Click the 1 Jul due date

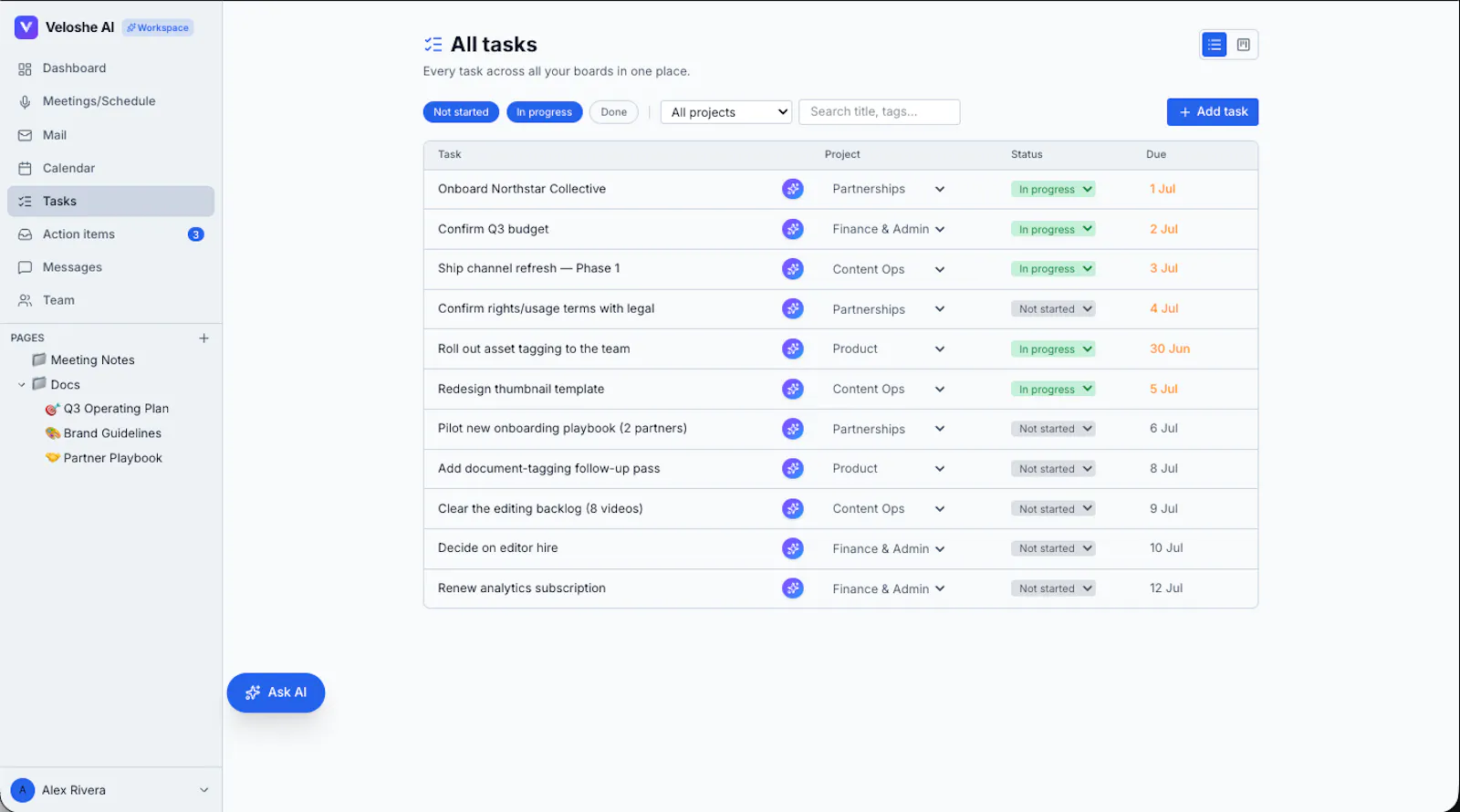point(1163,189)
